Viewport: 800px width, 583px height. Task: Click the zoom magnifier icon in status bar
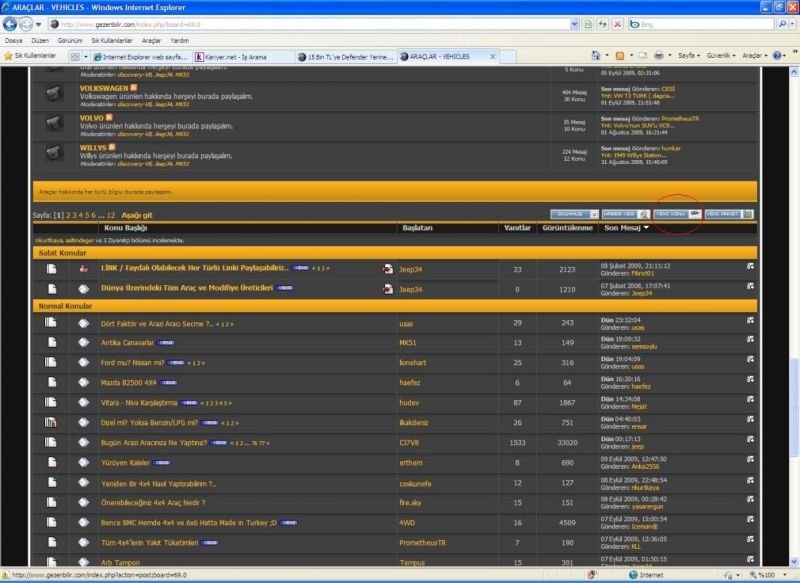click(x=753, y=575)
